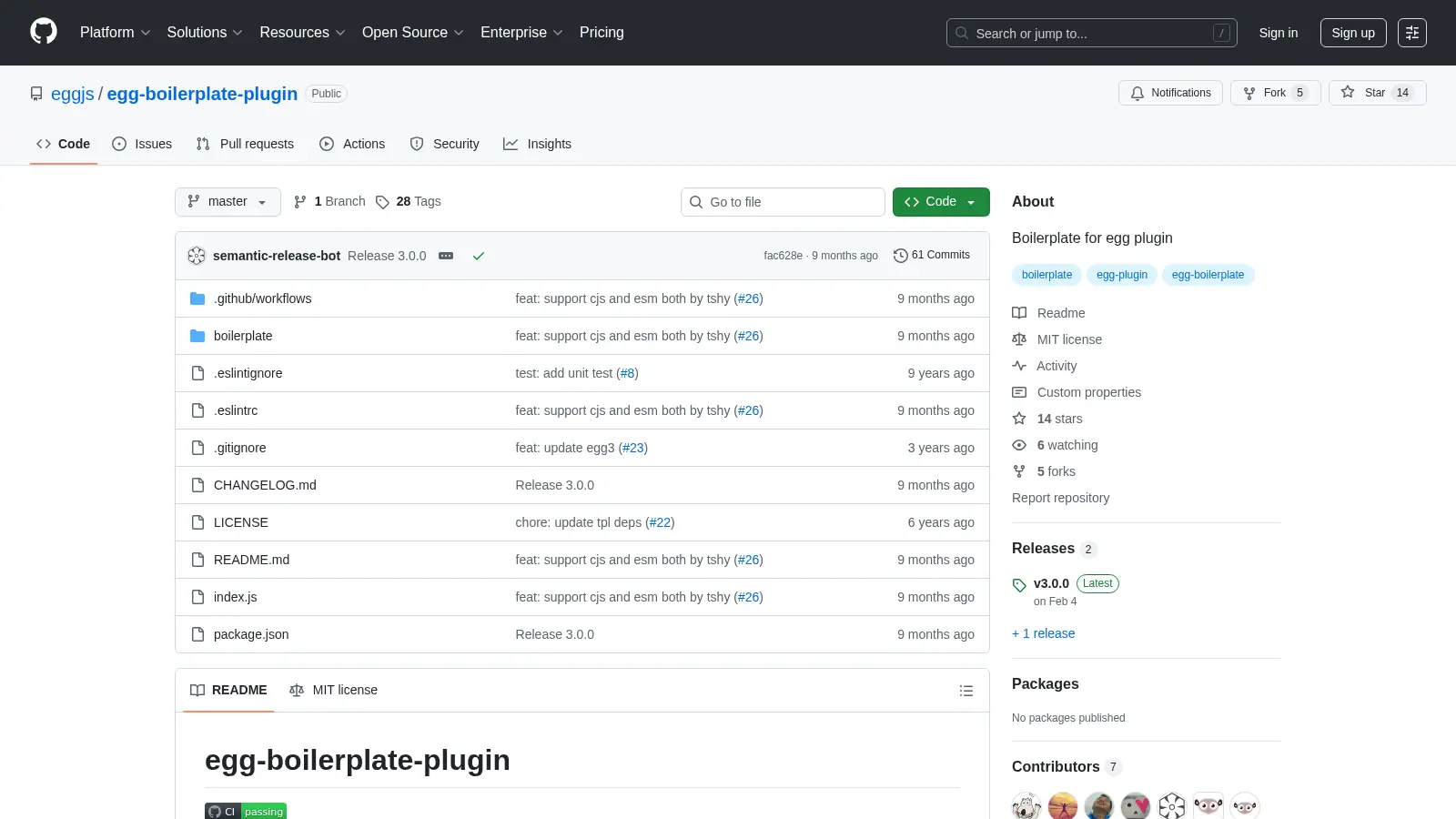
Task: View the 1 Branch list
Action: tap(329, 202)
